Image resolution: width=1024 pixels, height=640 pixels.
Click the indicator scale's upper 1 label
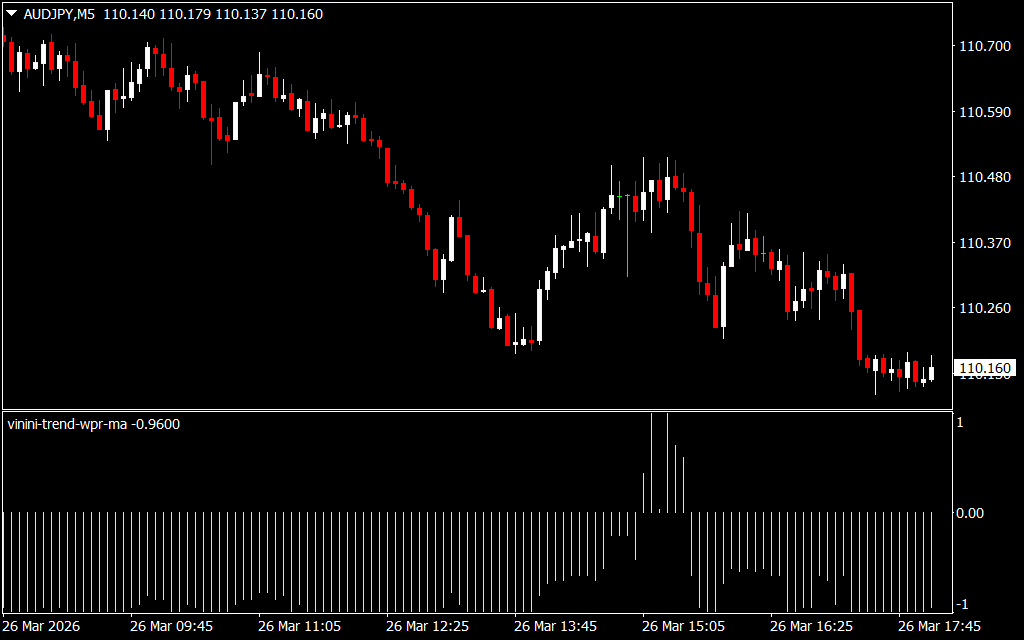[x=960, y=423]
